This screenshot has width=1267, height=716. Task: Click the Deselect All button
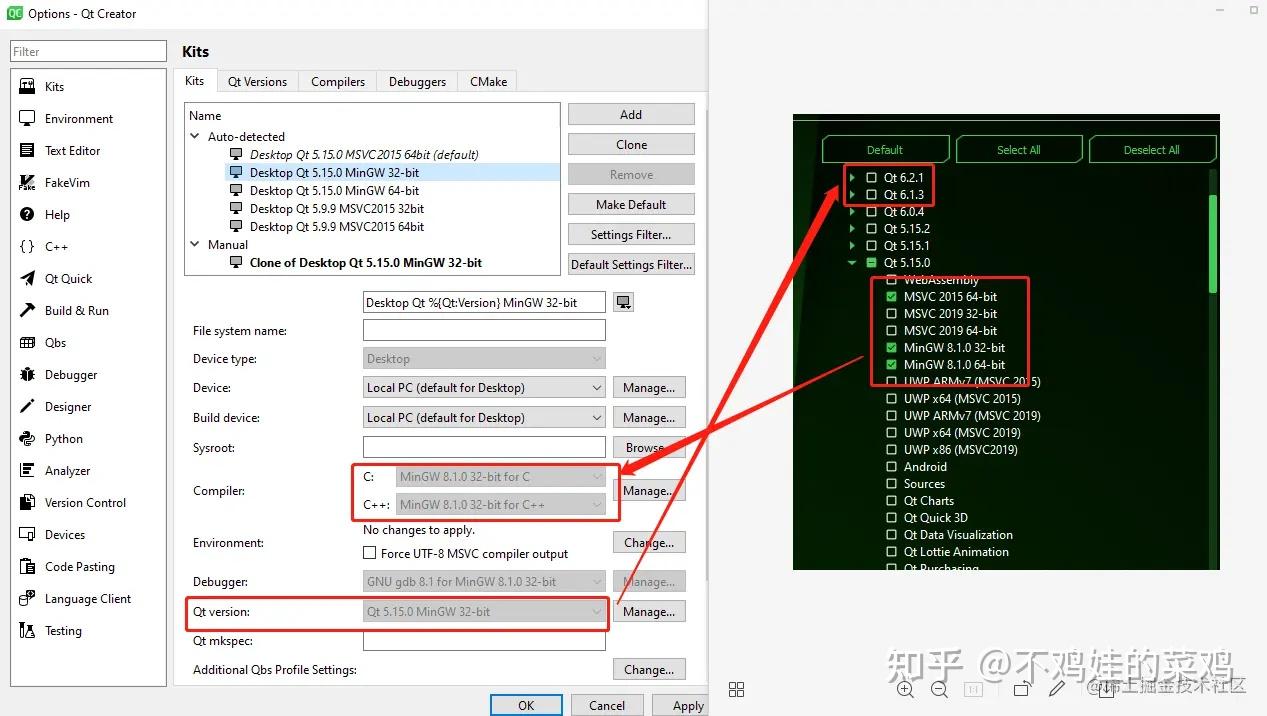[1152, 148]
